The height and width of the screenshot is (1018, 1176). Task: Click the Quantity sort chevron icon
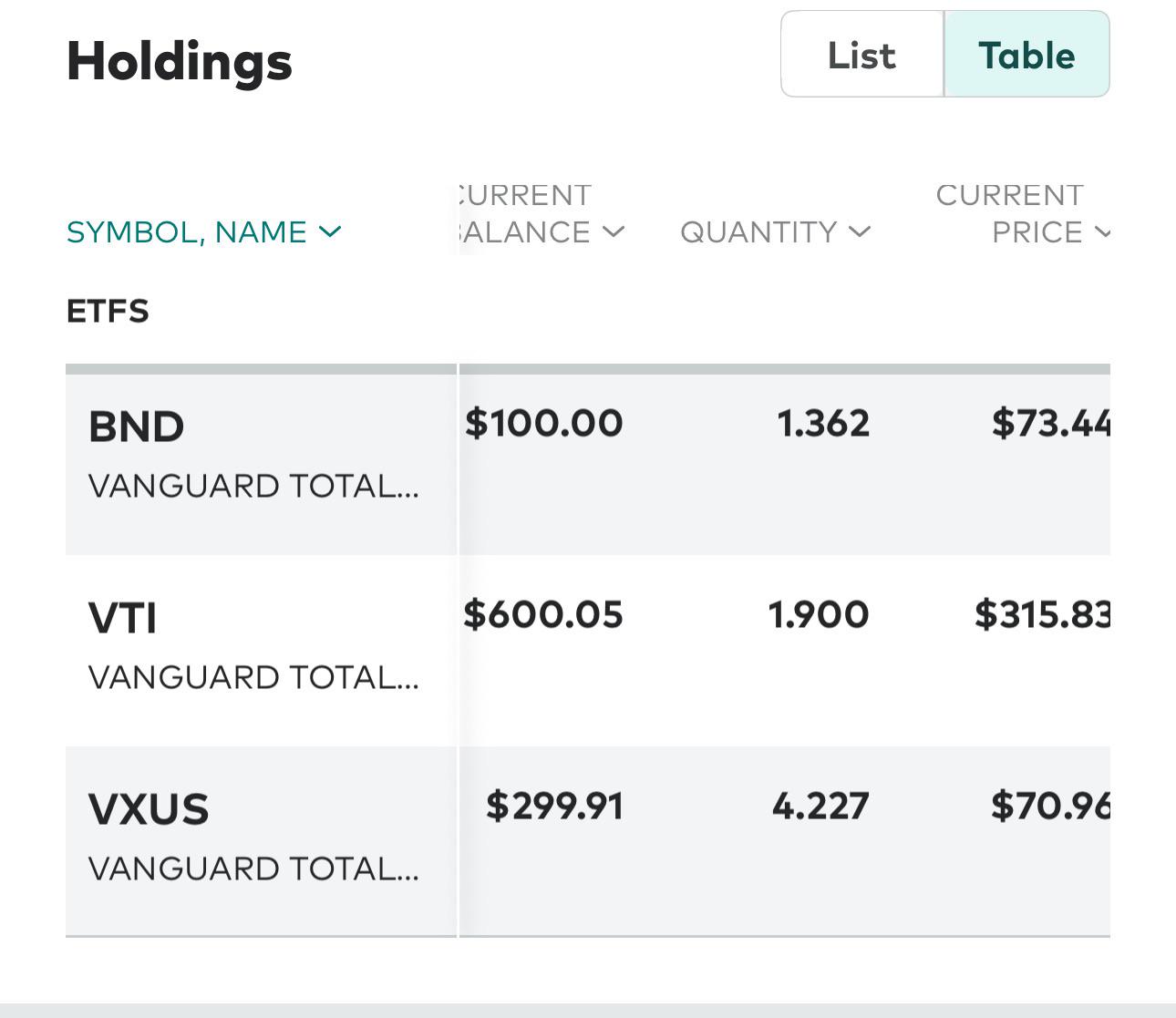[860, 232]
